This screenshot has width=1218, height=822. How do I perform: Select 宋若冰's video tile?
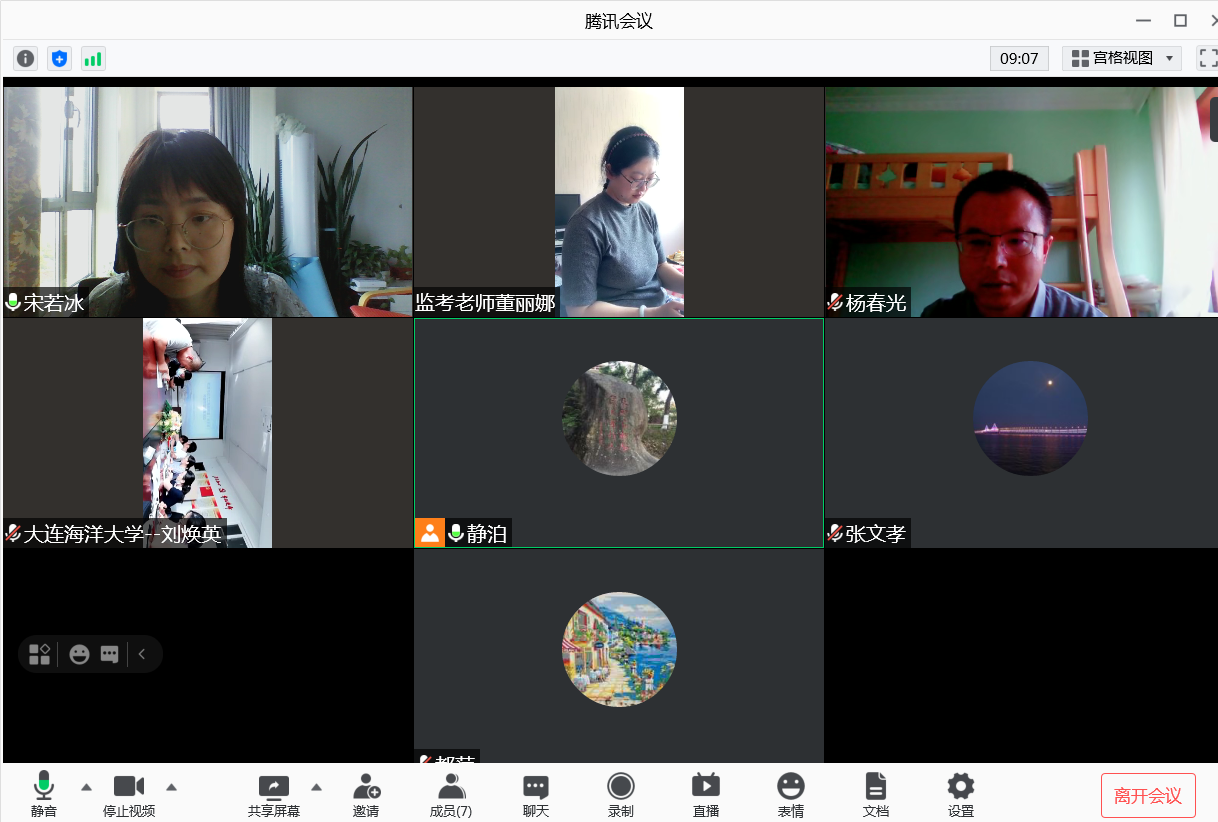208,201
